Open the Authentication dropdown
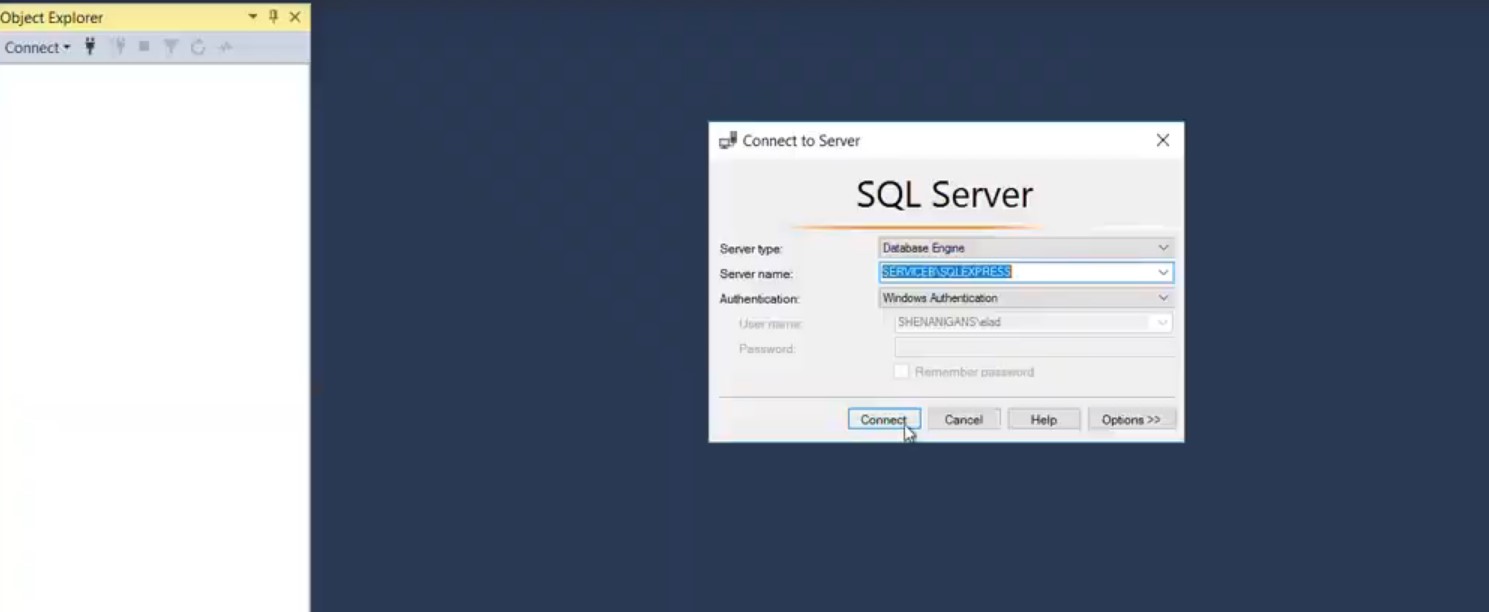1489x612 pixels. (1026, 298)
